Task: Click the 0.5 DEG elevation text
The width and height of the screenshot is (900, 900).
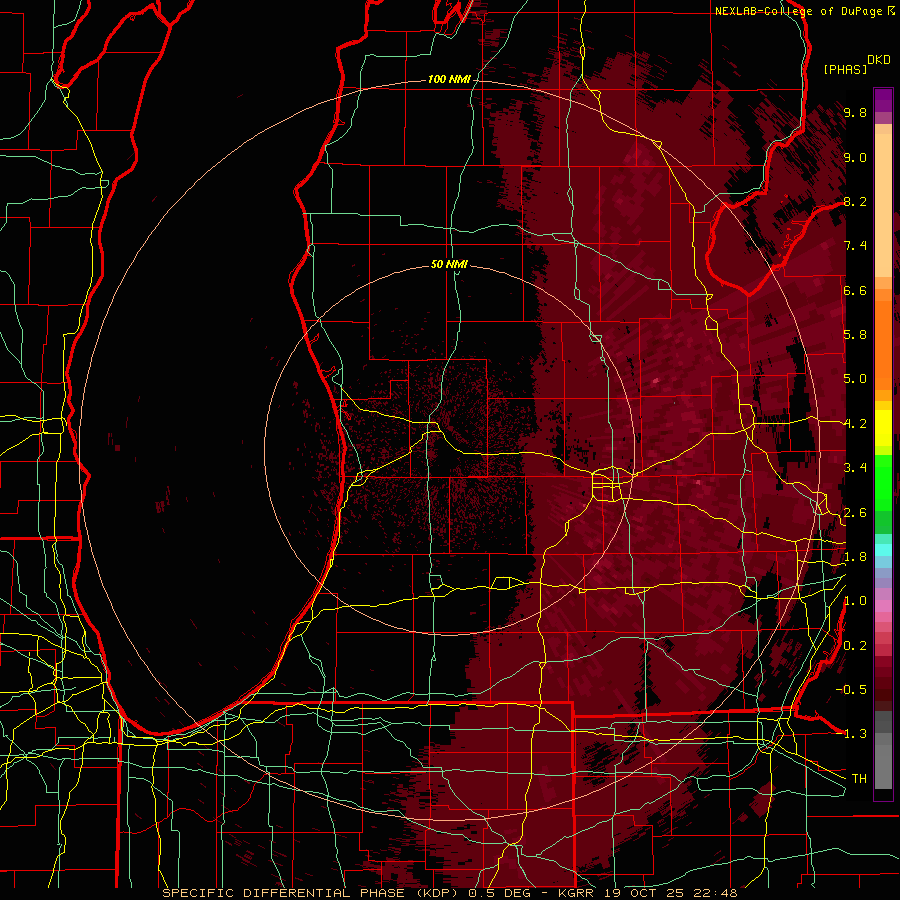Action: 498,893
